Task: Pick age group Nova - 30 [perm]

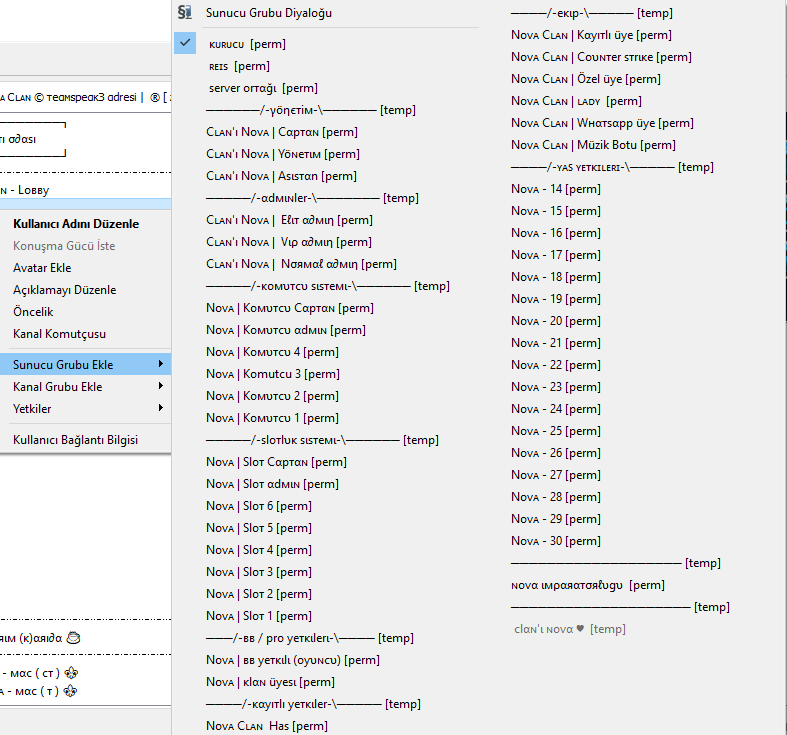Action: pos(556,541)
